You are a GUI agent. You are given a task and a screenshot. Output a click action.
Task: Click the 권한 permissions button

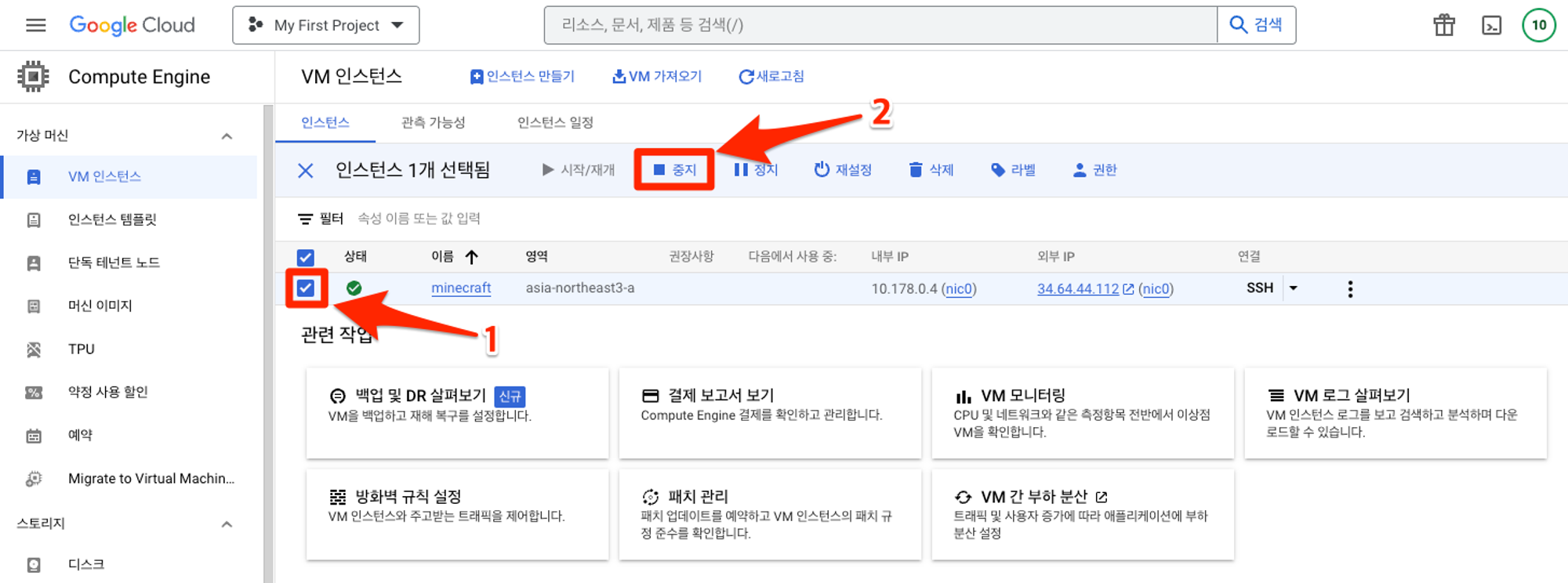pyautogui.click(x=1095, y=170)
